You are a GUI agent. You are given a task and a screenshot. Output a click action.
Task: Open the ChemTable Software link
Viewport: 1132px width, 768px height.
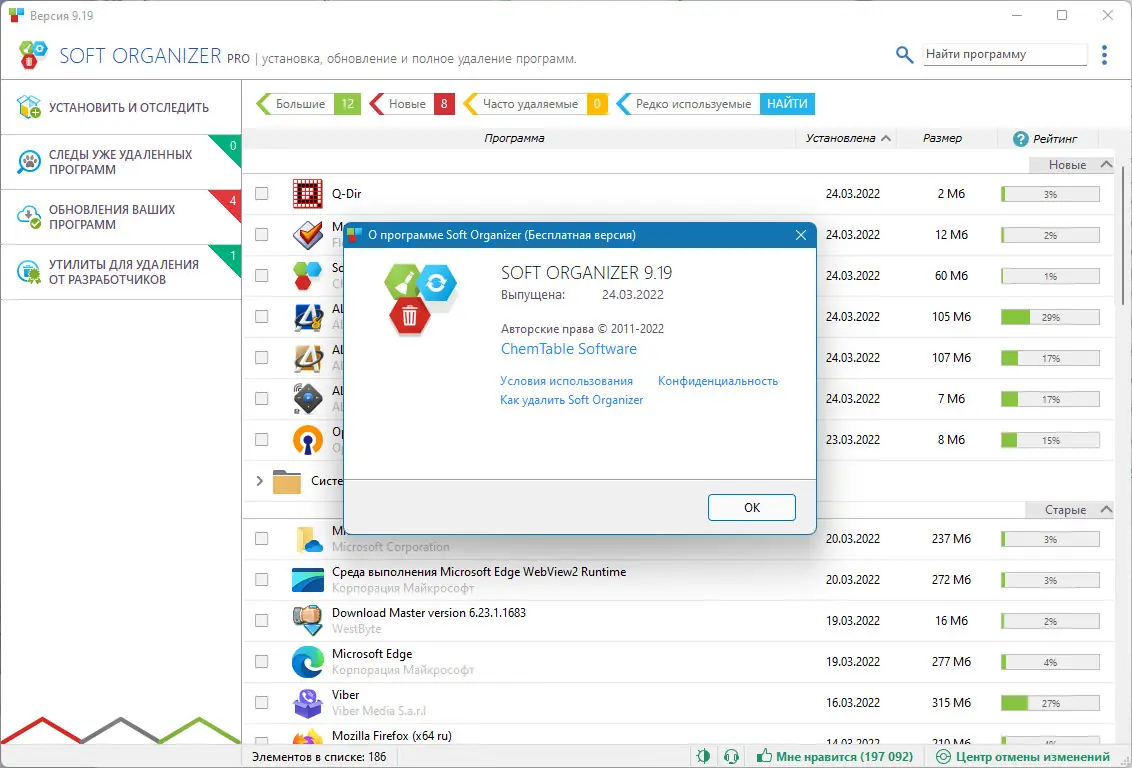click(x=569, y=349)
